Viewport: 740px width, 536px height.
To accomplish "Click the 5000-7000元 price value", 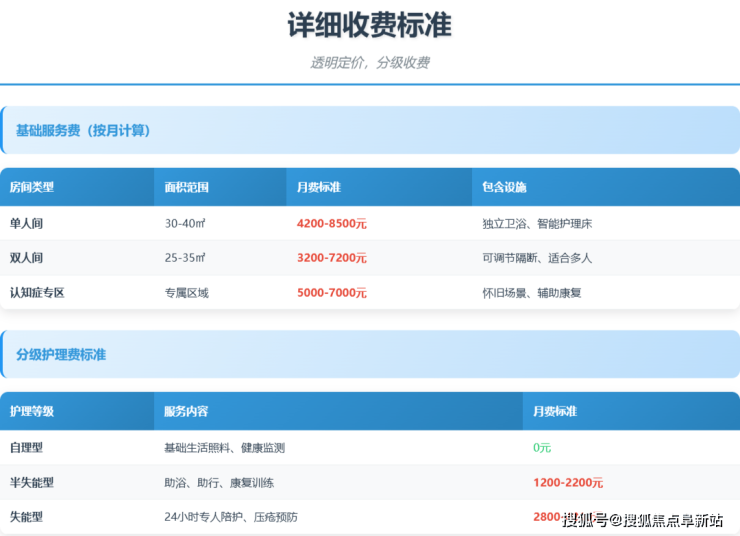I will 332,293.
